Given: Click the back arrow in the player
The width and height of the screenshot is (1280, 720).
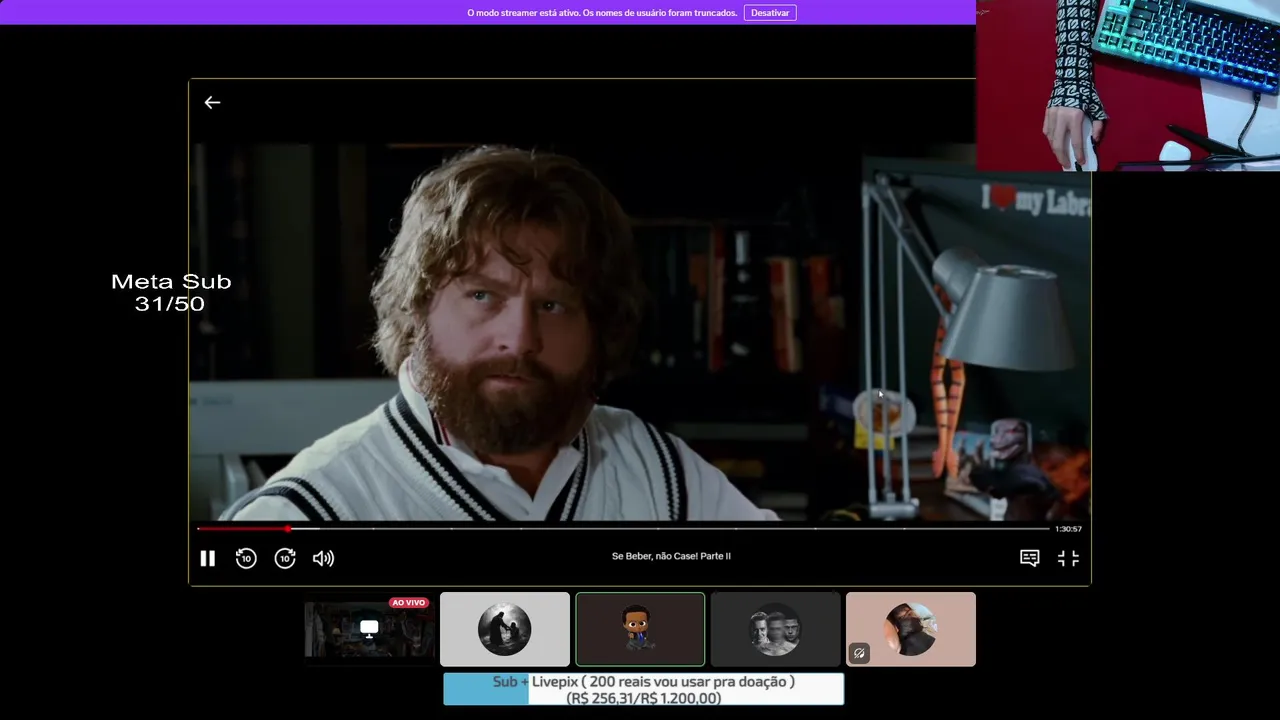Looking at the screenshot, I should (x=212, y=102).
